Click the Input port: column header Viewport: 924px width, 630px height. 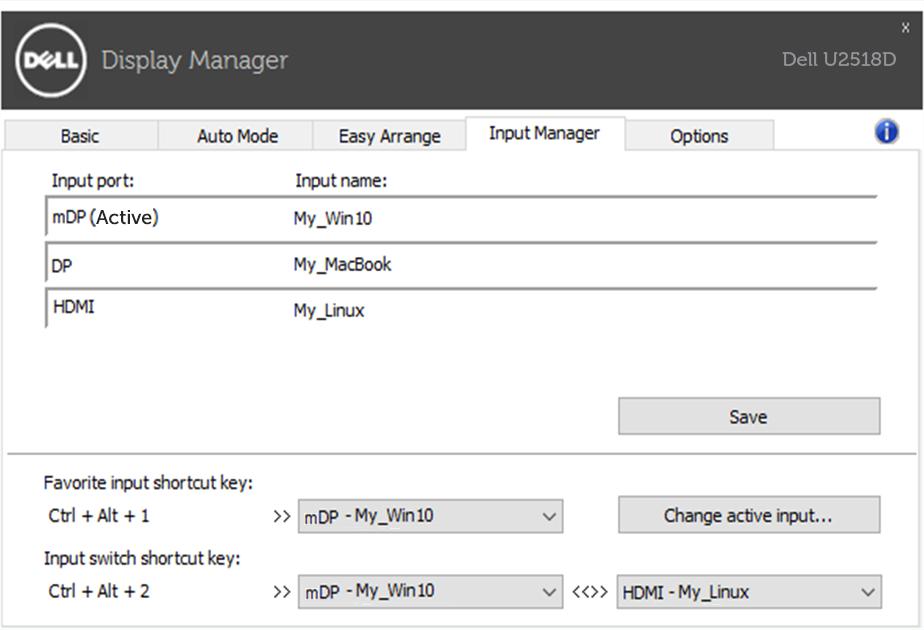coord(93,181)
